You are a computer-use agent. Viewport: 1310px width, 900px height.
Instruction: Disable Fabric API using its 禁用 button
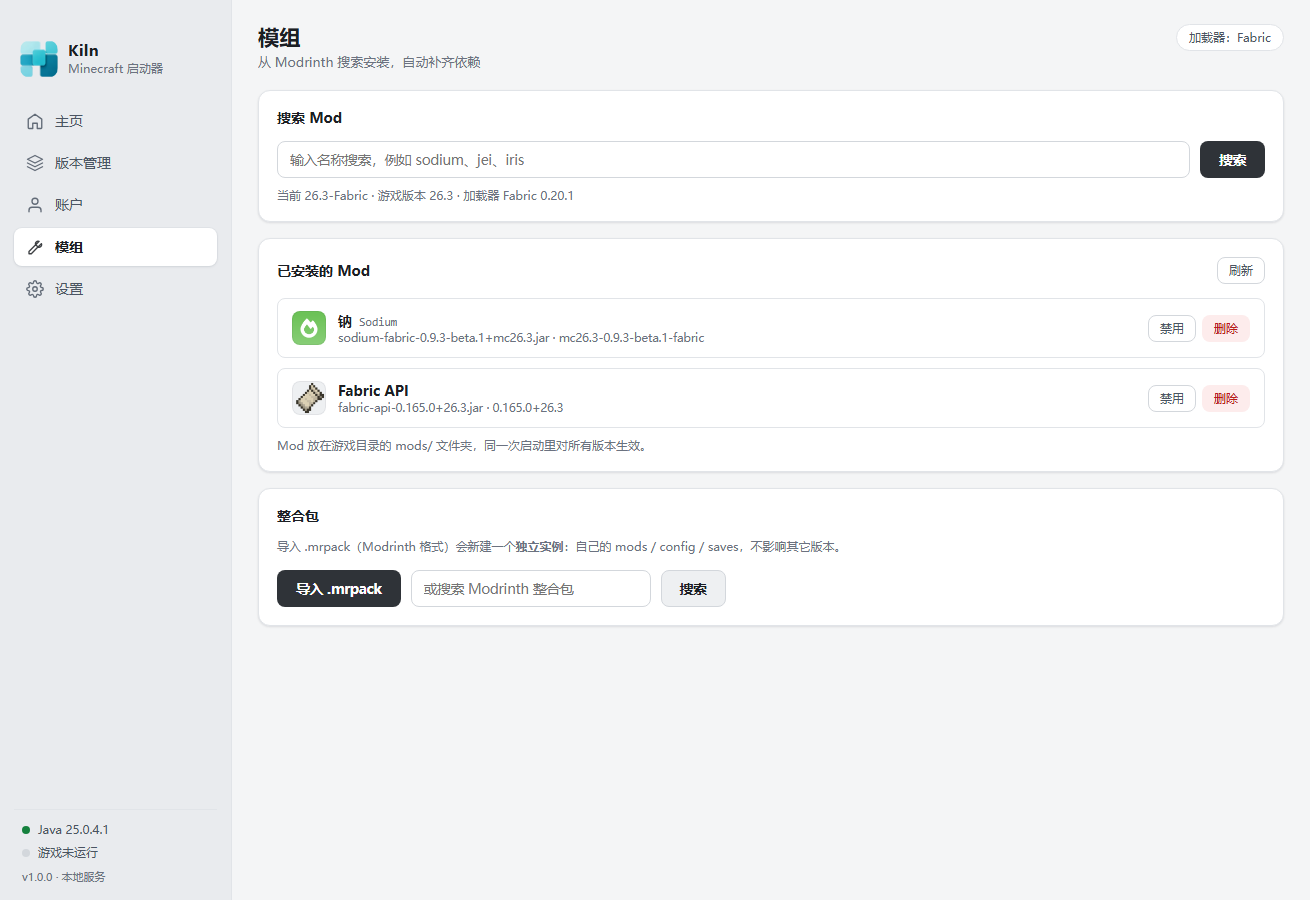[1171, 398]
